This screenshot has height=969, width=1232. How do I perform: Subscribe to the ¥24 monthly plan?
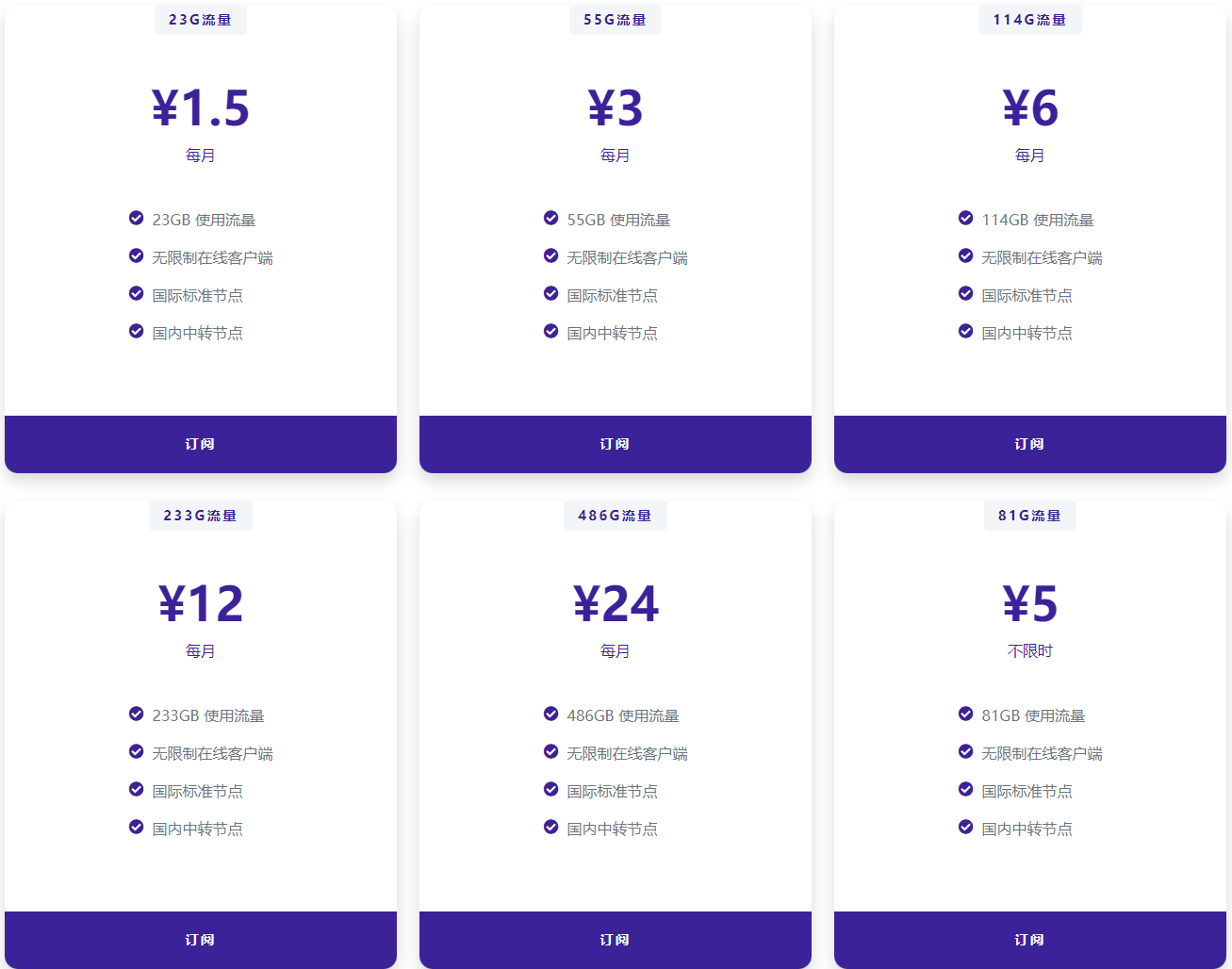pos(615,940)
